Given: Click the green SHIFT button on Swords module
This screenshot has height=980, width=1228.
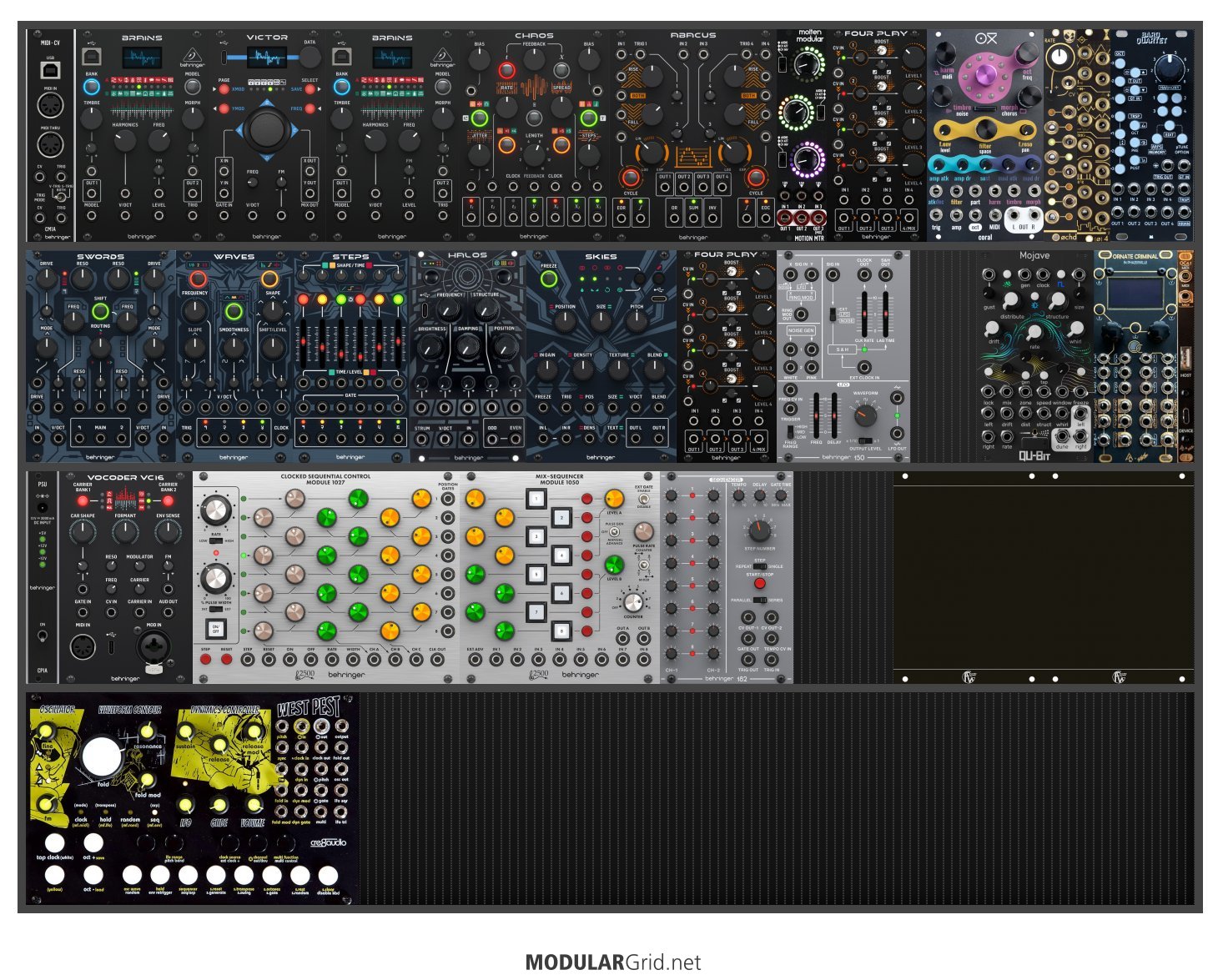Looking at the screenshot, I should (x=100, y=312).
